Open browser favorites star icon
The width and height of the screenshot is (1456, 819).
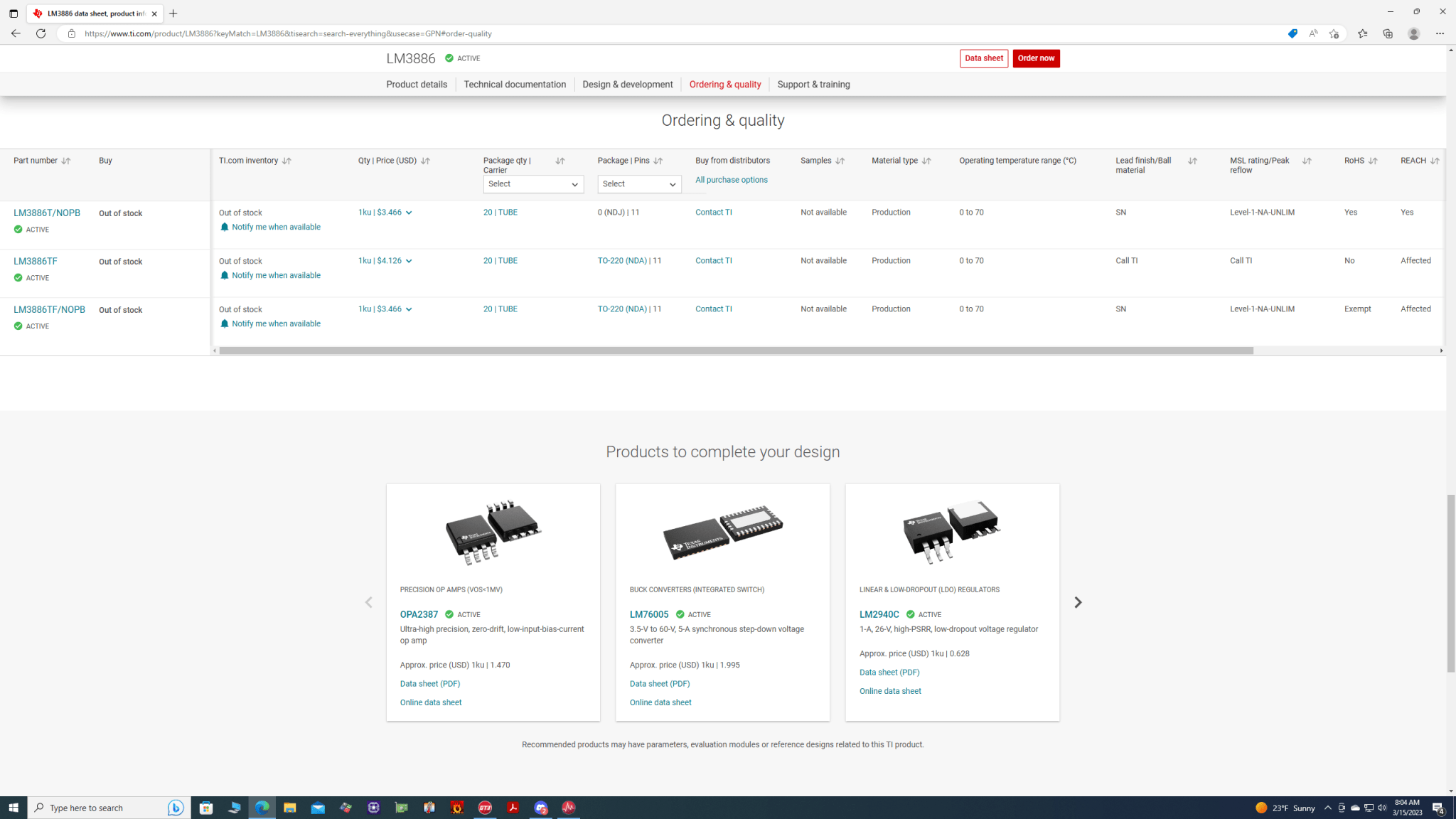click(1362, 33)
